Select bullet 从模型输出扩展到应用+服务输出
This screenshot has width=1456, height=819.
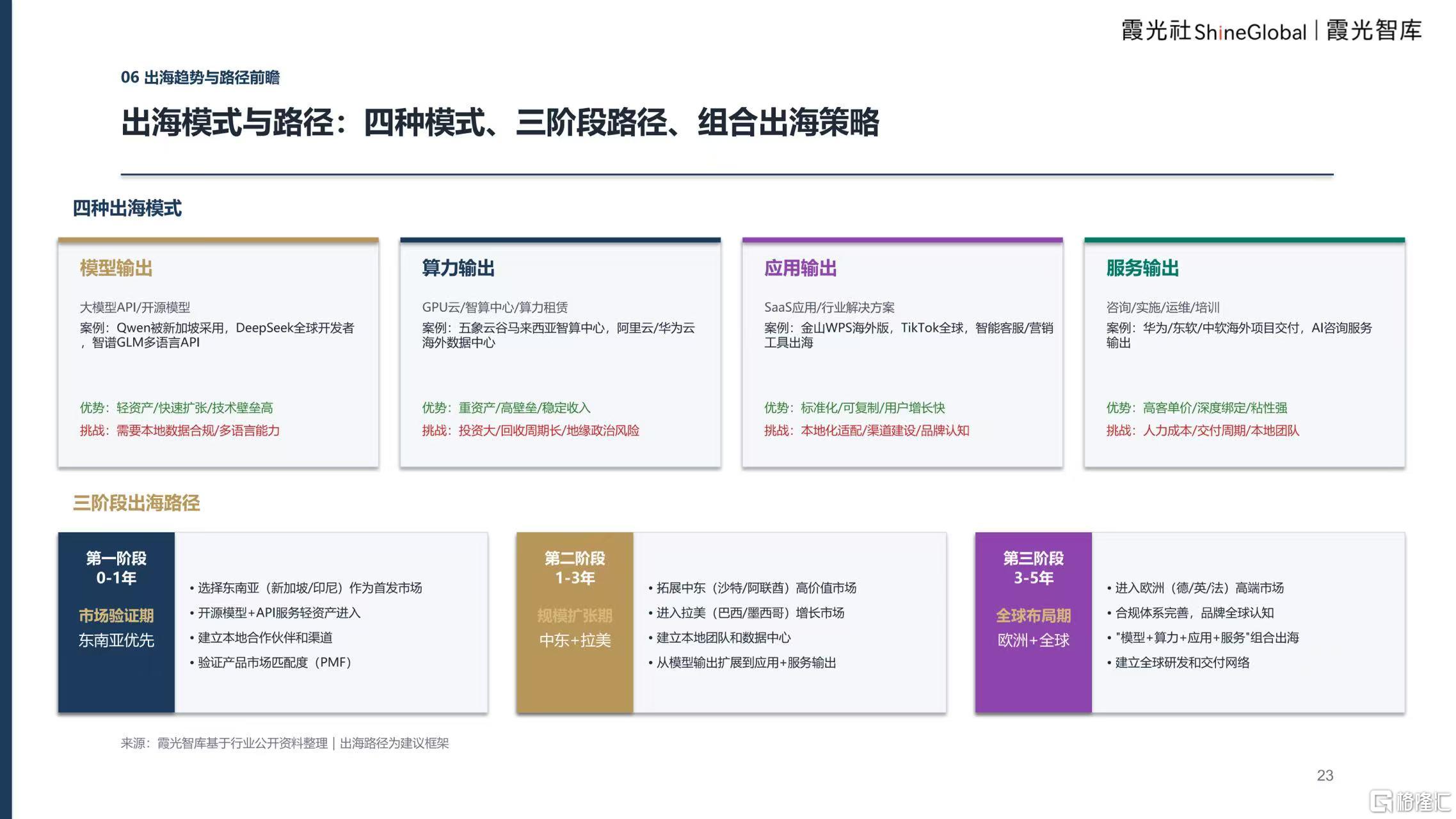pyautogui.click(x=742, y=663)
